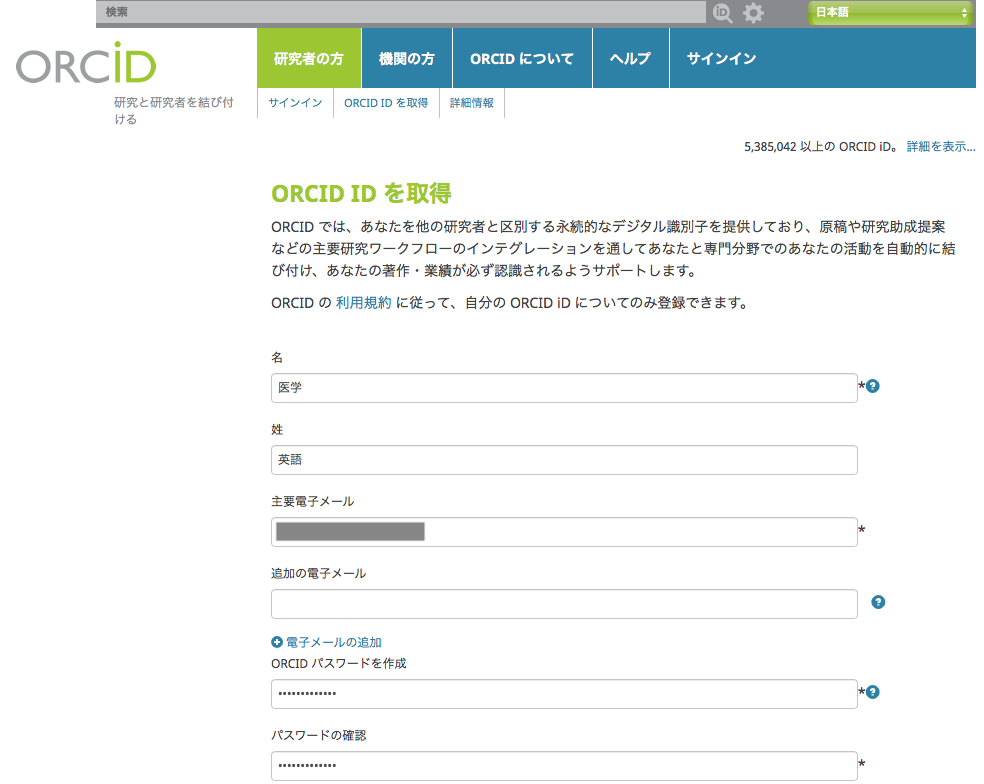Click the ORCID iD search icon

coord(722,13)
